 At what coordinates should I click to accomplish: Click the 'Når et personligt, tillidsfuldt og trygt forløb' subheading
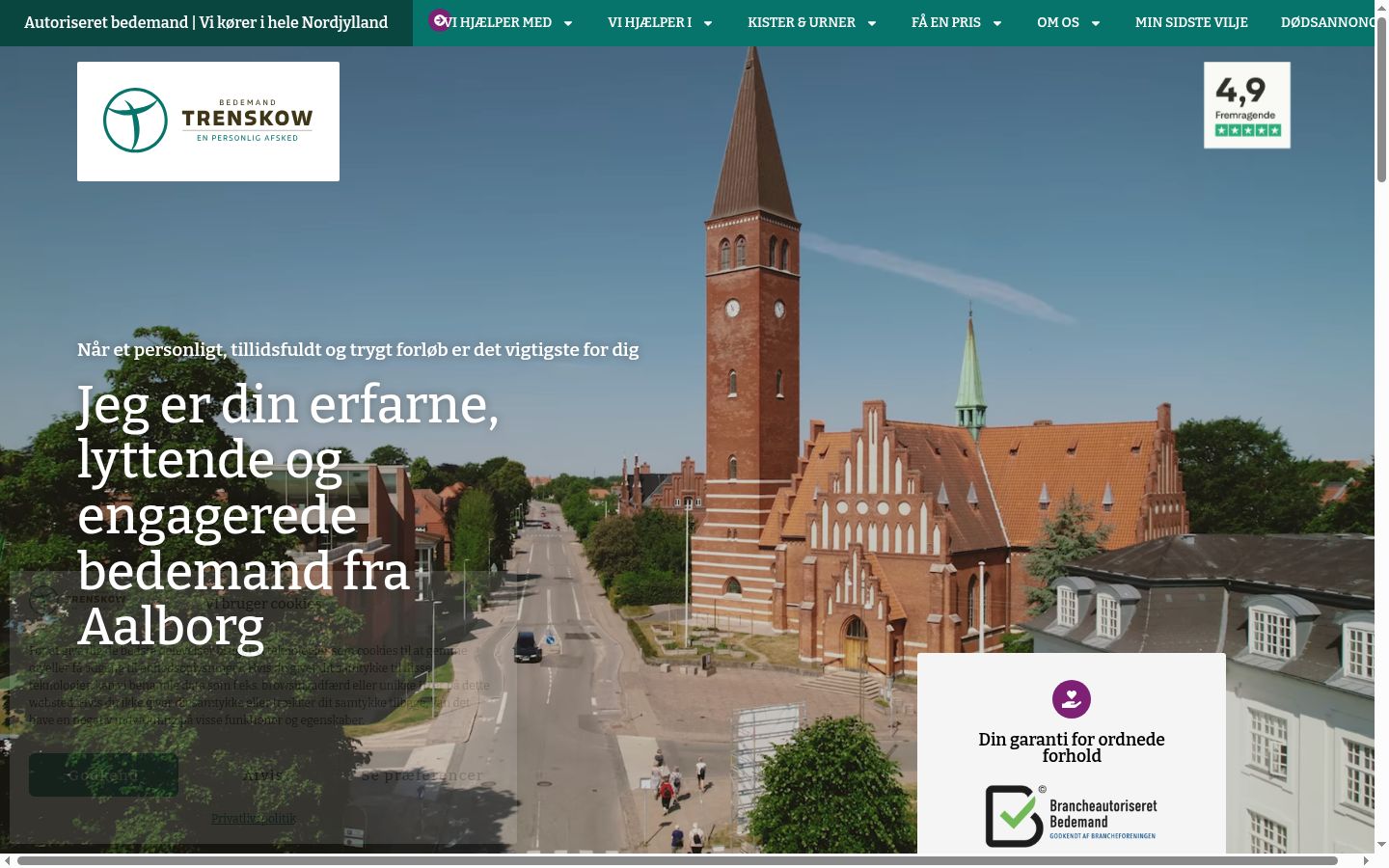tap(358, 349)
